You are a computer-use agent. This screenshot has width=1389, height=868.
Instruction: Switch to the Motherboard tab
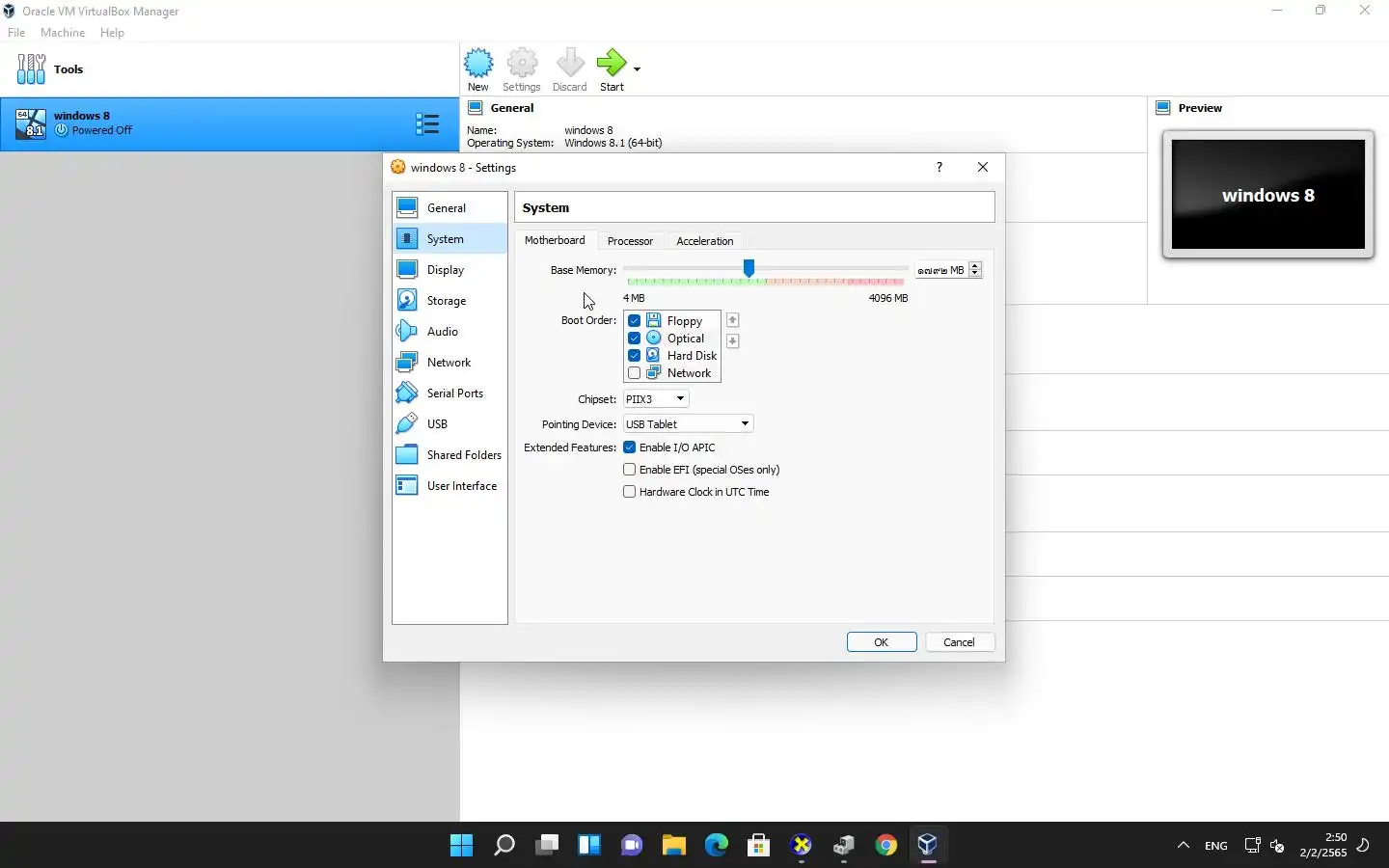coord(555,240)
